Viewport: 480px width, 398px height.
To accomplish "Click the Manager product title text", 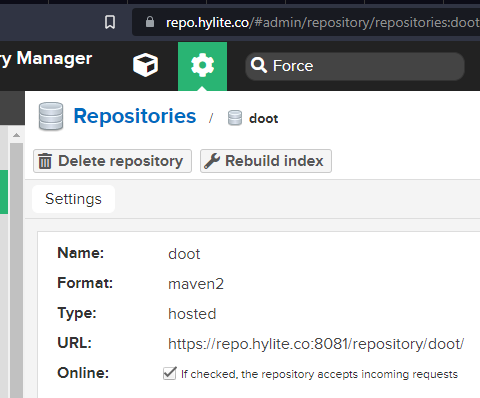I will tap(54, 58).
